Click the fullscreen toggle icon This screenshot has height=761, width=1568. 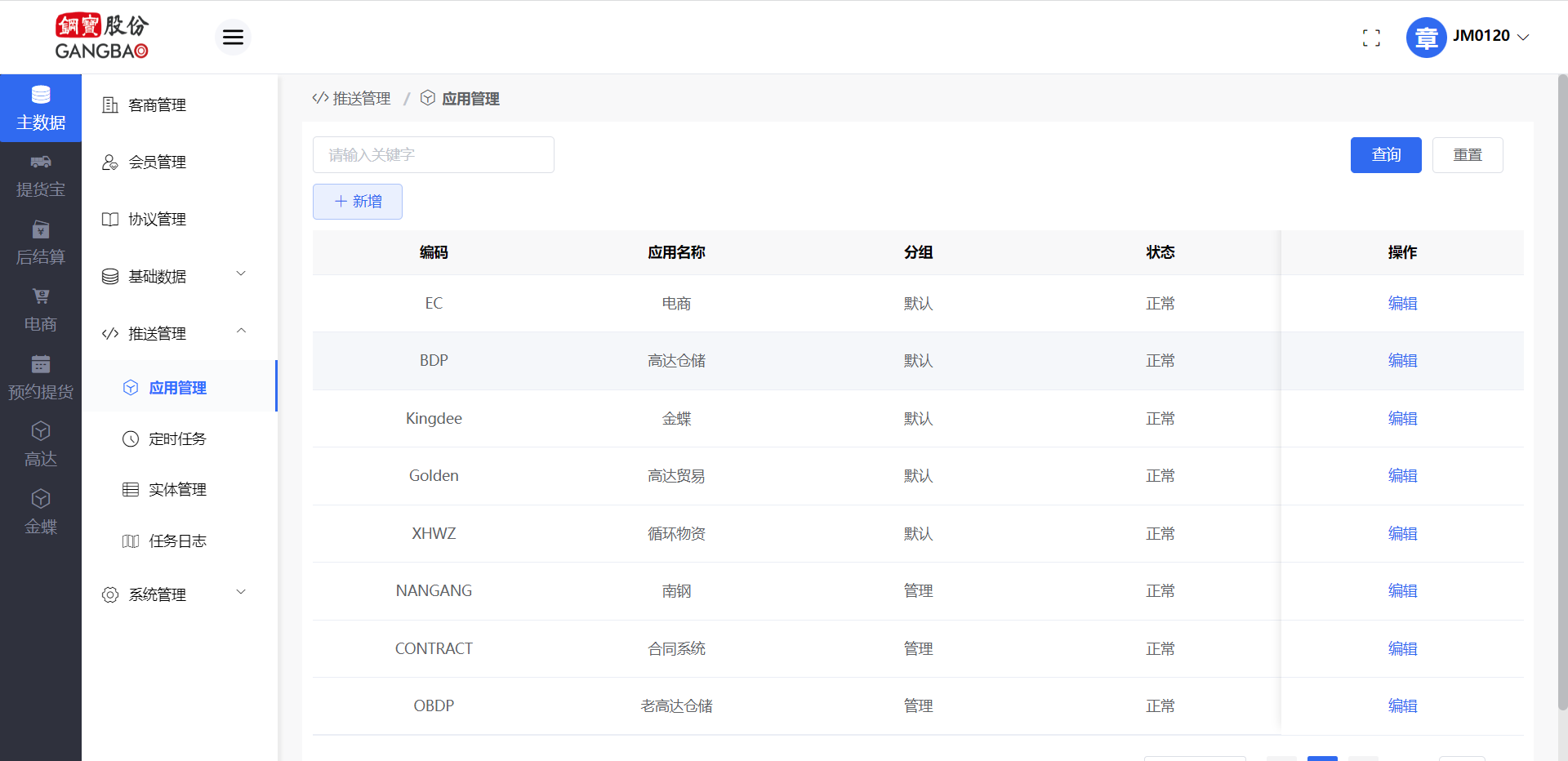tap(1371, 38)
